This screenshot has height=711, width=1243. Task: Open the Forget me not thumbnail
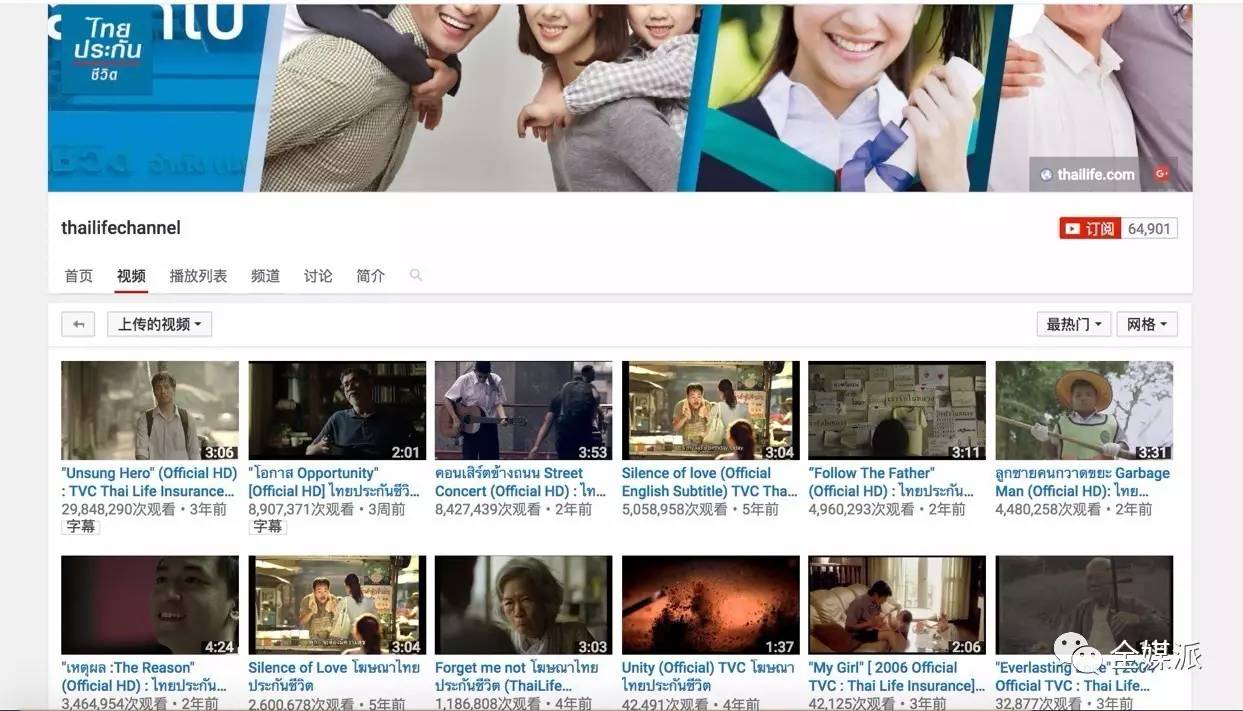(x=523, y=605)
